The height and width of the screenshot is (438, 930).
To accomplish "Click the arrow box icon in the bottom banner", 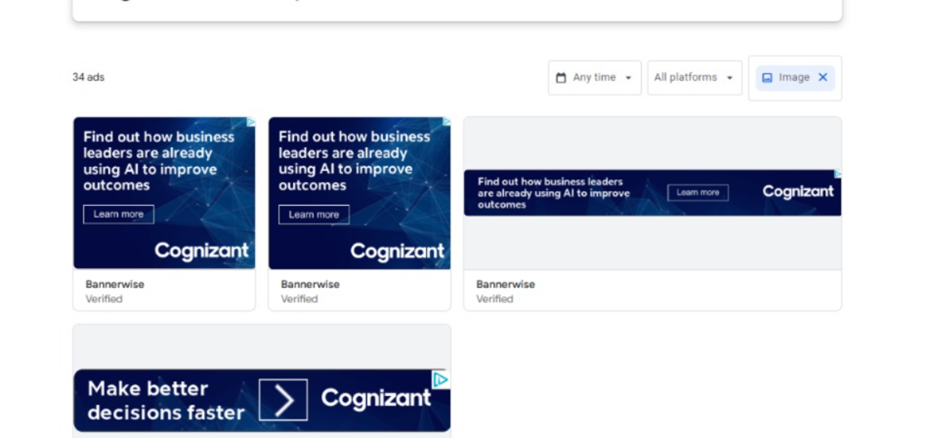I will [283, 400].
